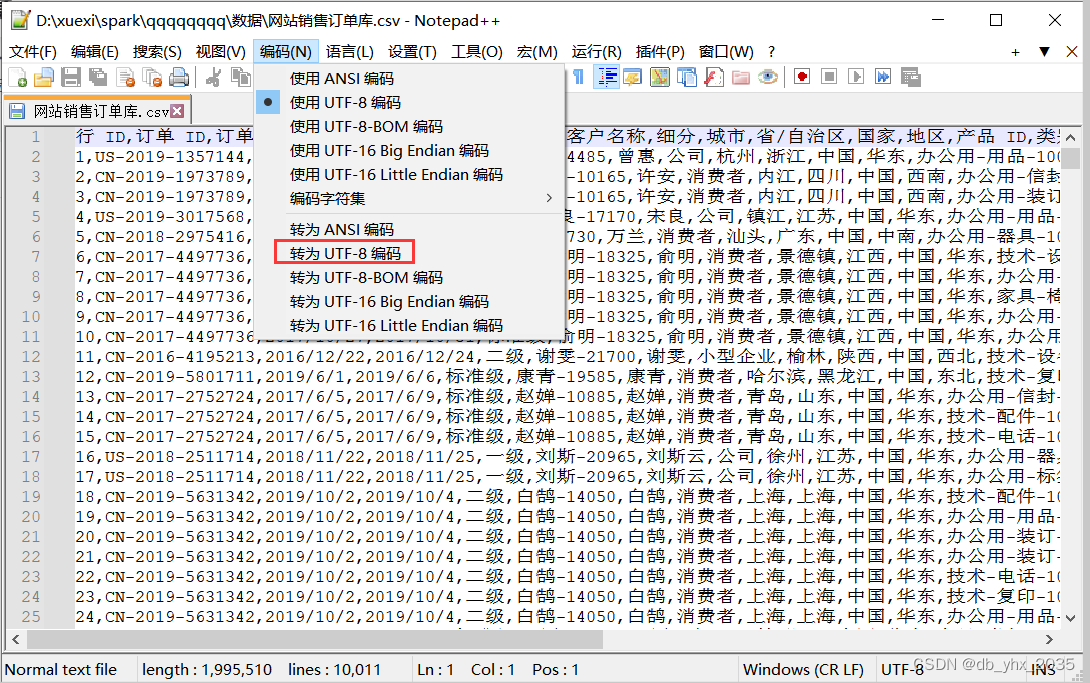1090x683 pixels.
Task: Expand the 编码字符集 submenu
Action: 409,199
